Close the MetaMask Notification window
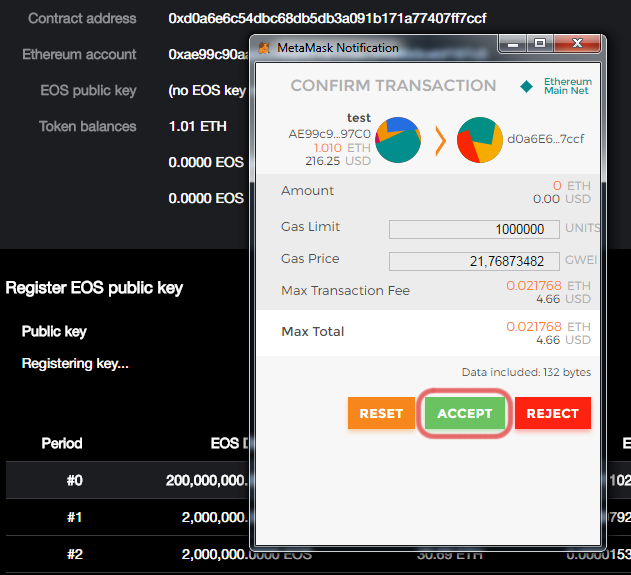 [x=577, y=43]
